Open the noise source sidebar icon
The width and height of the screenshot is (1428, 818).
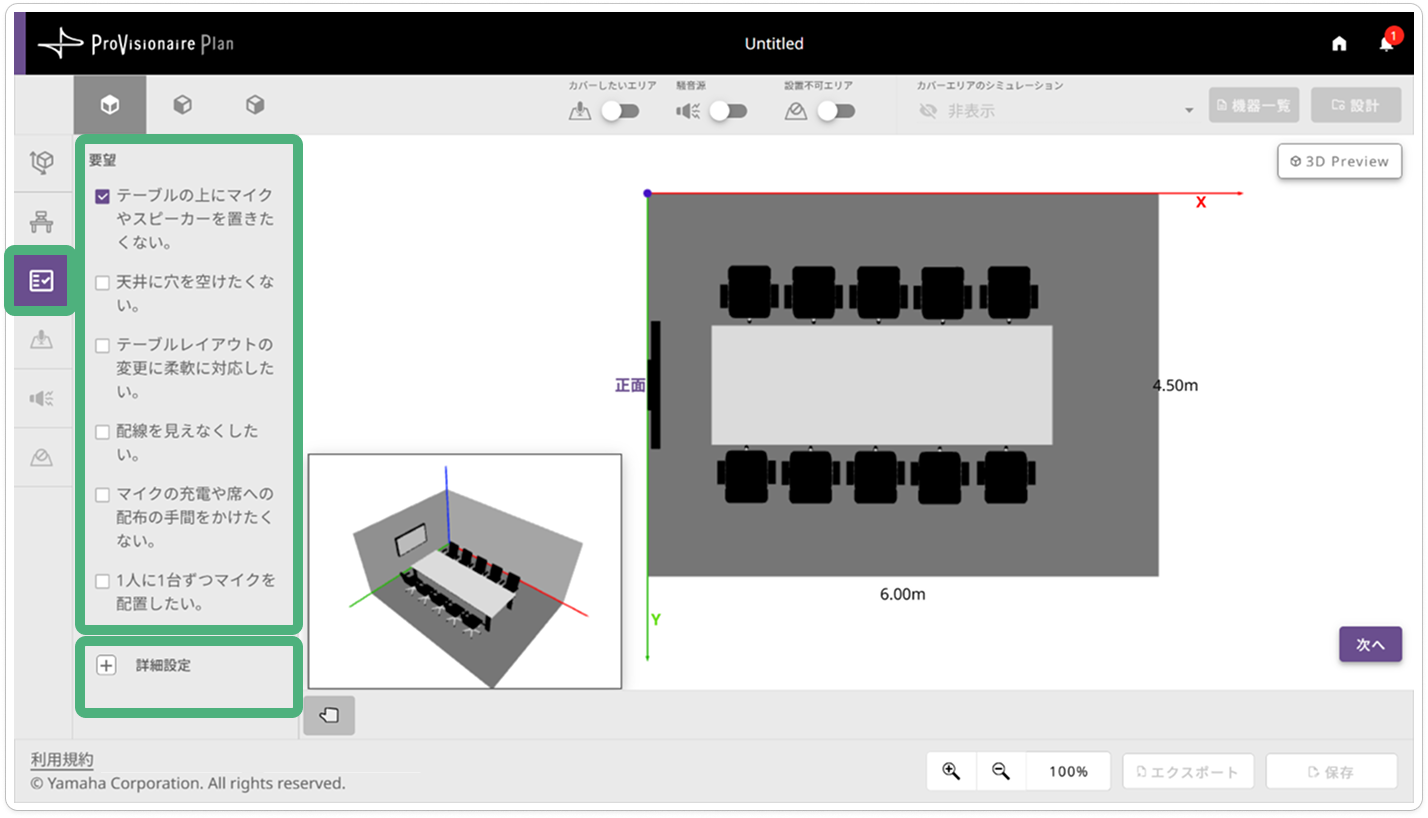(x=42, y=399)
